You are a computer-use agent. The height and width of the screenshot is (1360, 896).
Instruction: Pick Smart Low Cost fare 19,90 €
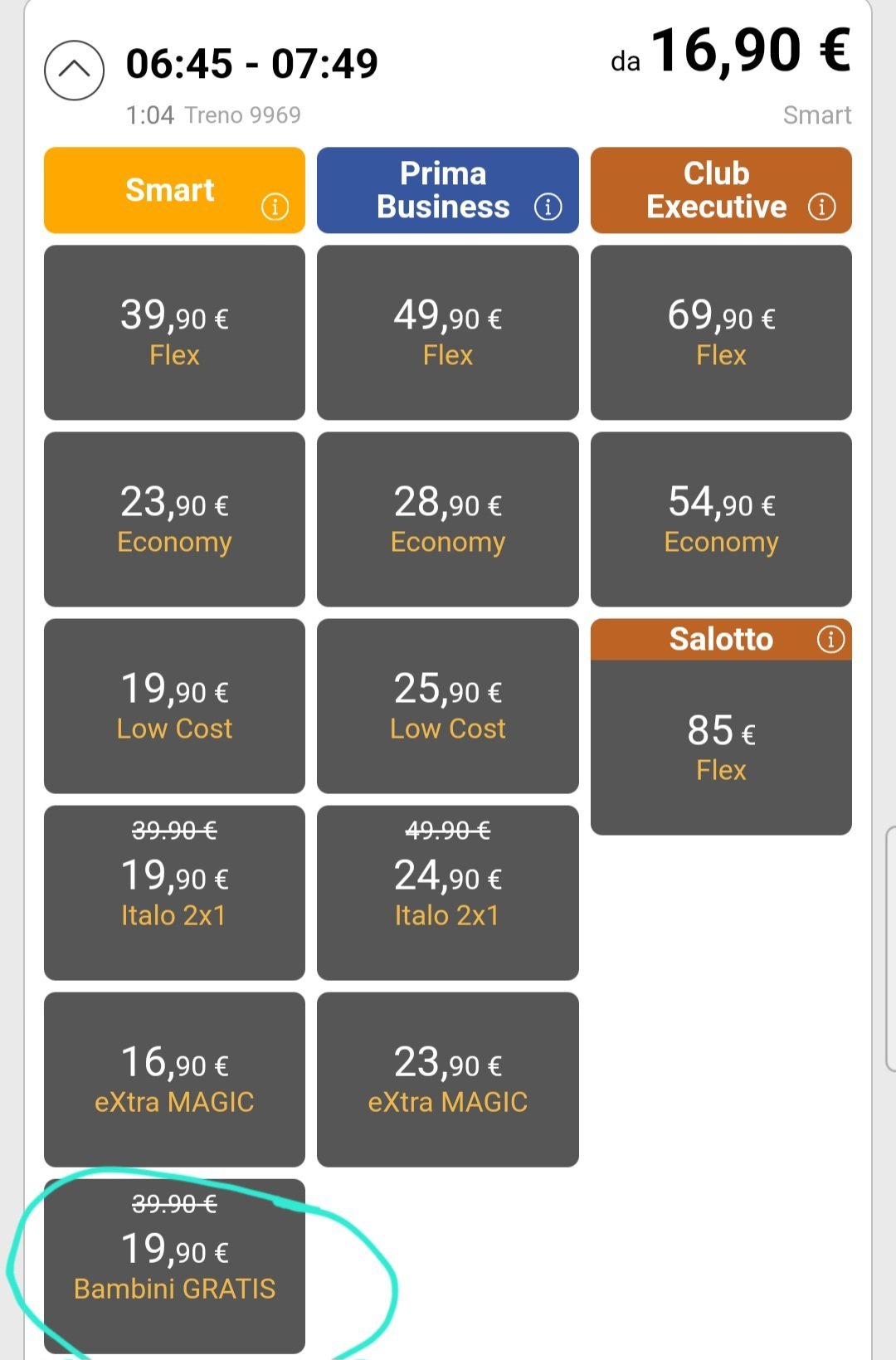click(x=174, y=706)
